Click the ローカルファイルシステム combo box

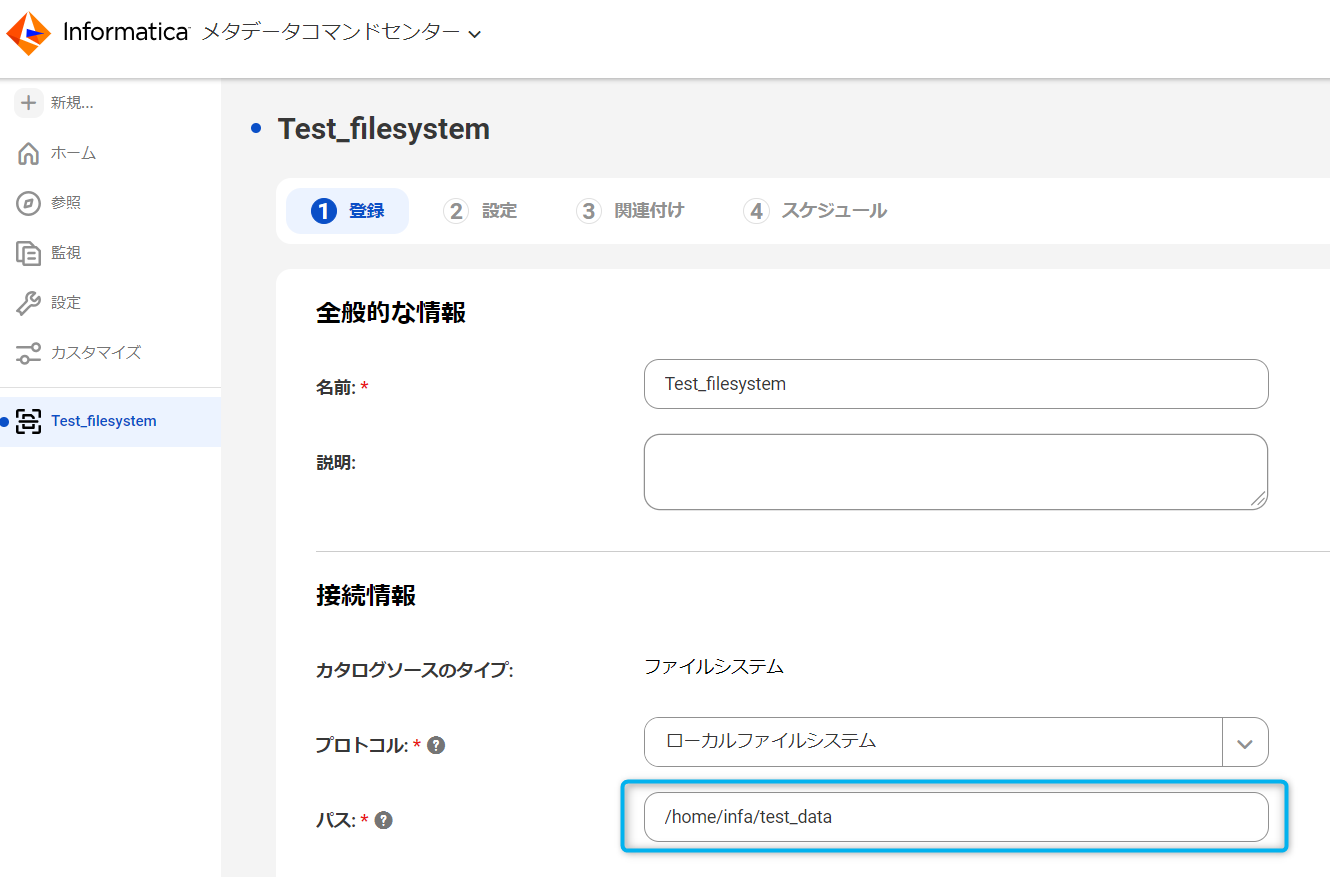pos(932,742)
